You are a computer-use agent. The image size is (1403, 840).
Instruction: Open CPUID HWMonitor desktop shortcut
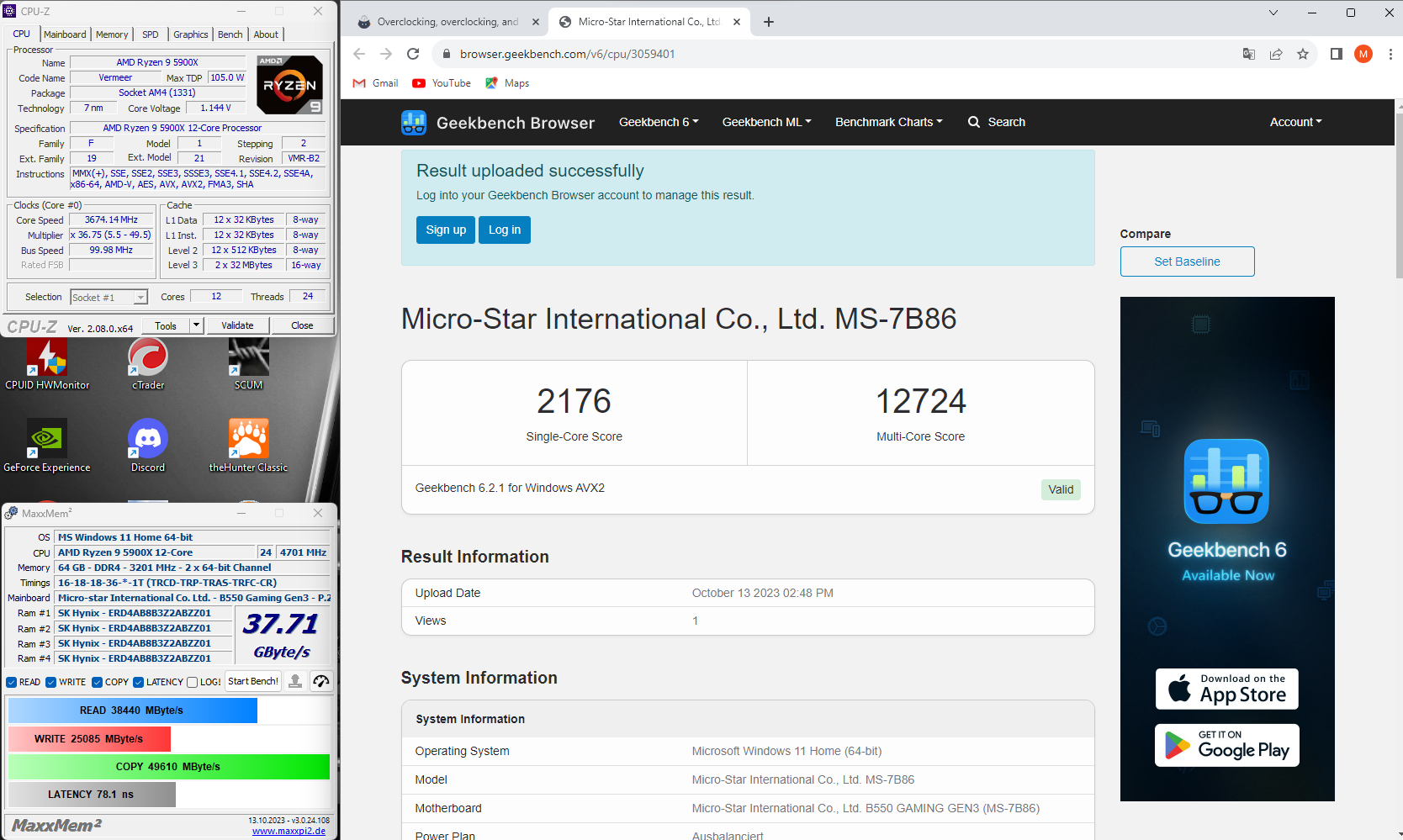(x=47, y=363)
